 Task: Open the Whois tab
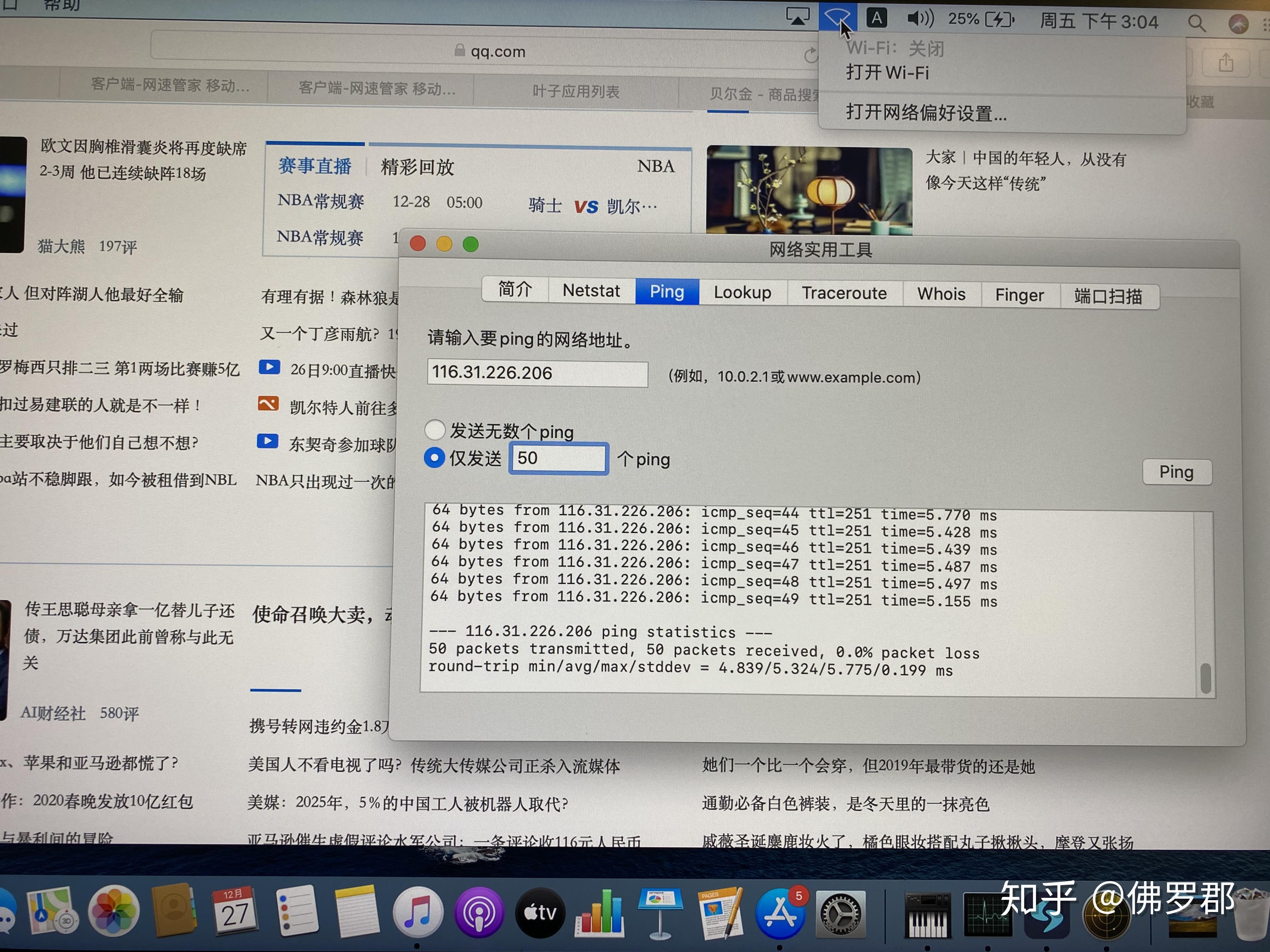pos(941,294)
